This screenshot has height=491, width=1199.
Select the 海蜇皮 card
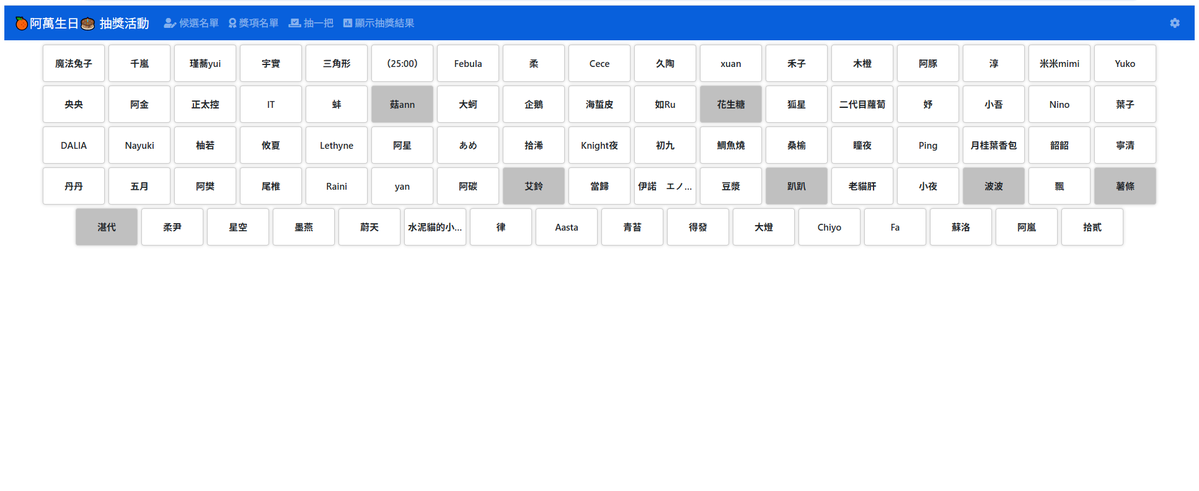600,105
